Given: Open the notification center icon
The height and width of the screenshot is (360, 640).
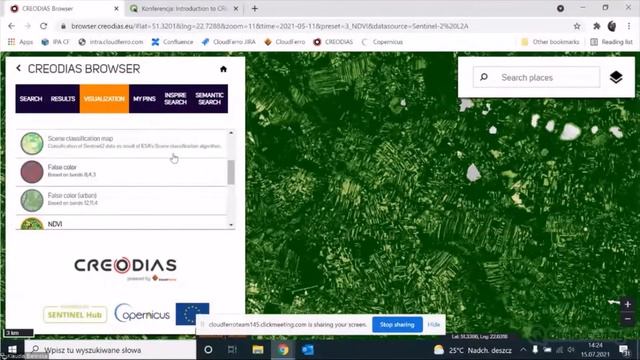Looking at the screenshot, I should click(624, 350).
